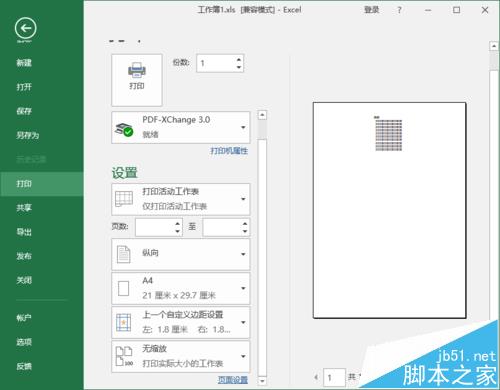Click the large 打印 printer button
The height and width of the screenshot is (390, 500).
tap(137, 80)
